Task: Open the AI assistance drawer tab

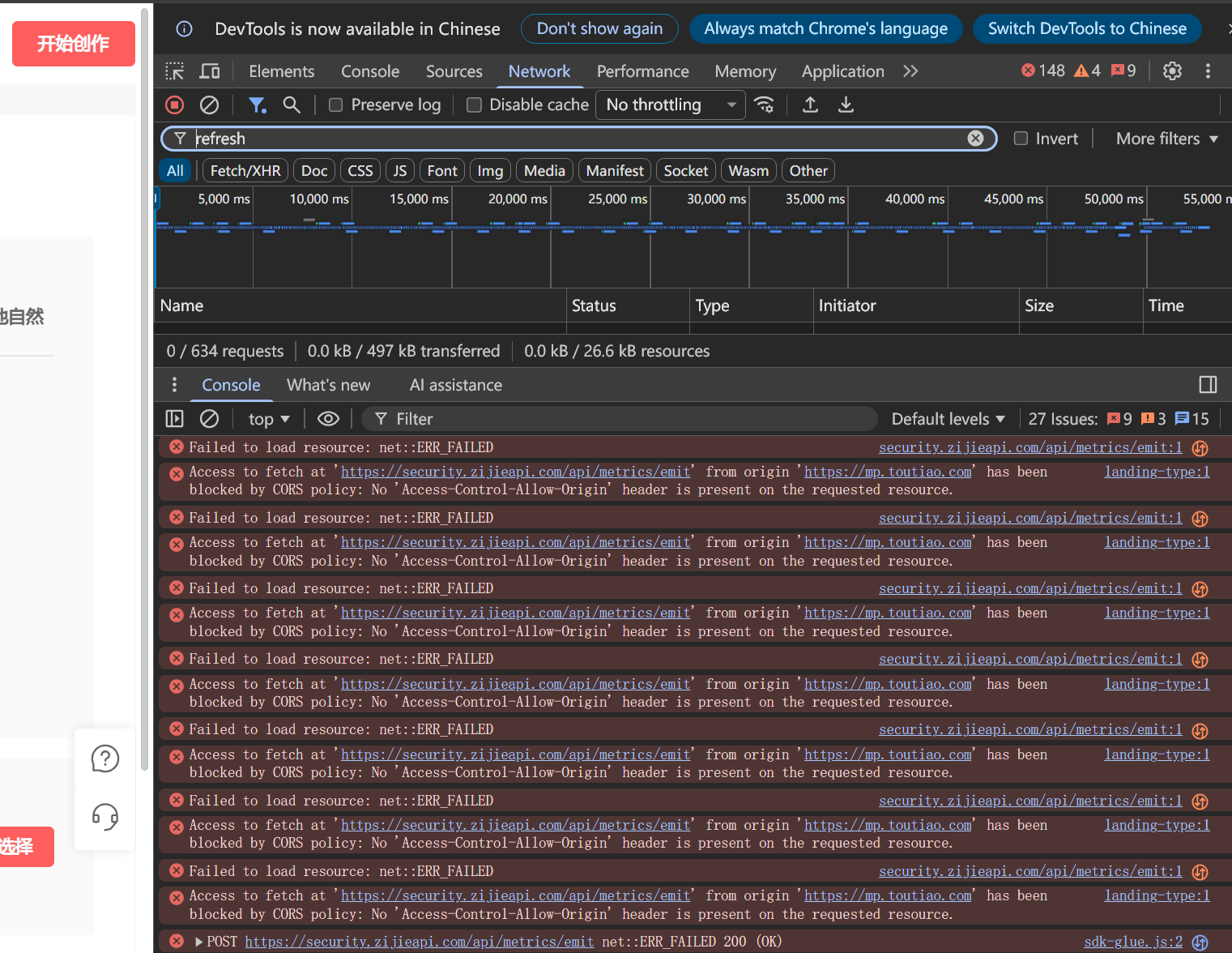Action: (456, 385)
